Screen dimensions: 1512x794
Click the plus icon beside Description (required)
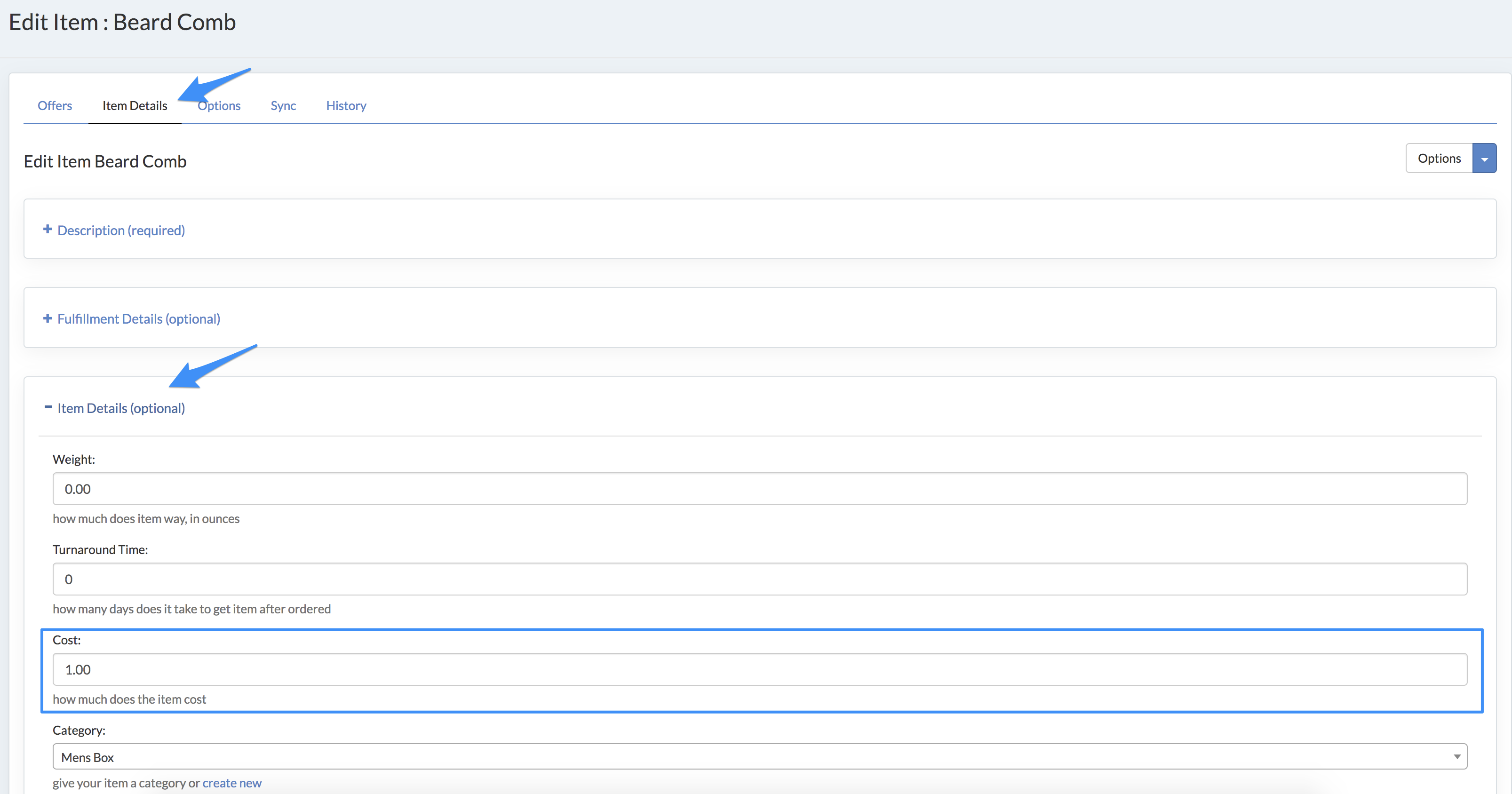click(48, 230)
